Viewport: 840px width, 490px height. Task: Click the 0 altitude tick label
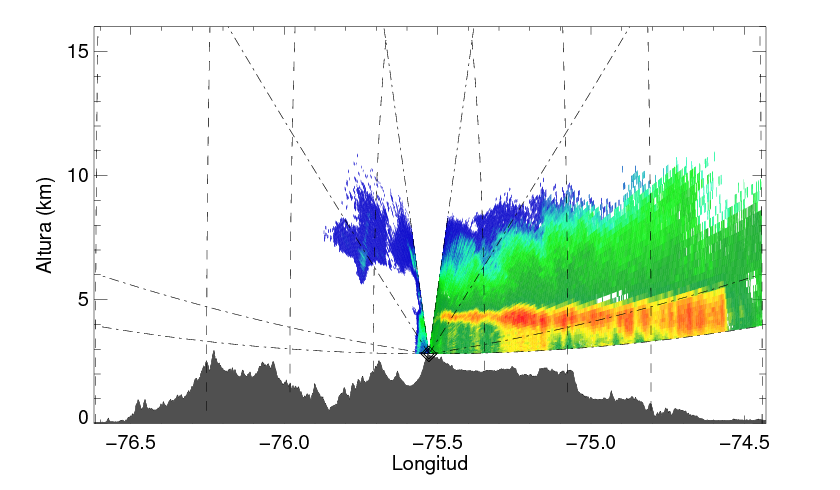tap(82, 418)
